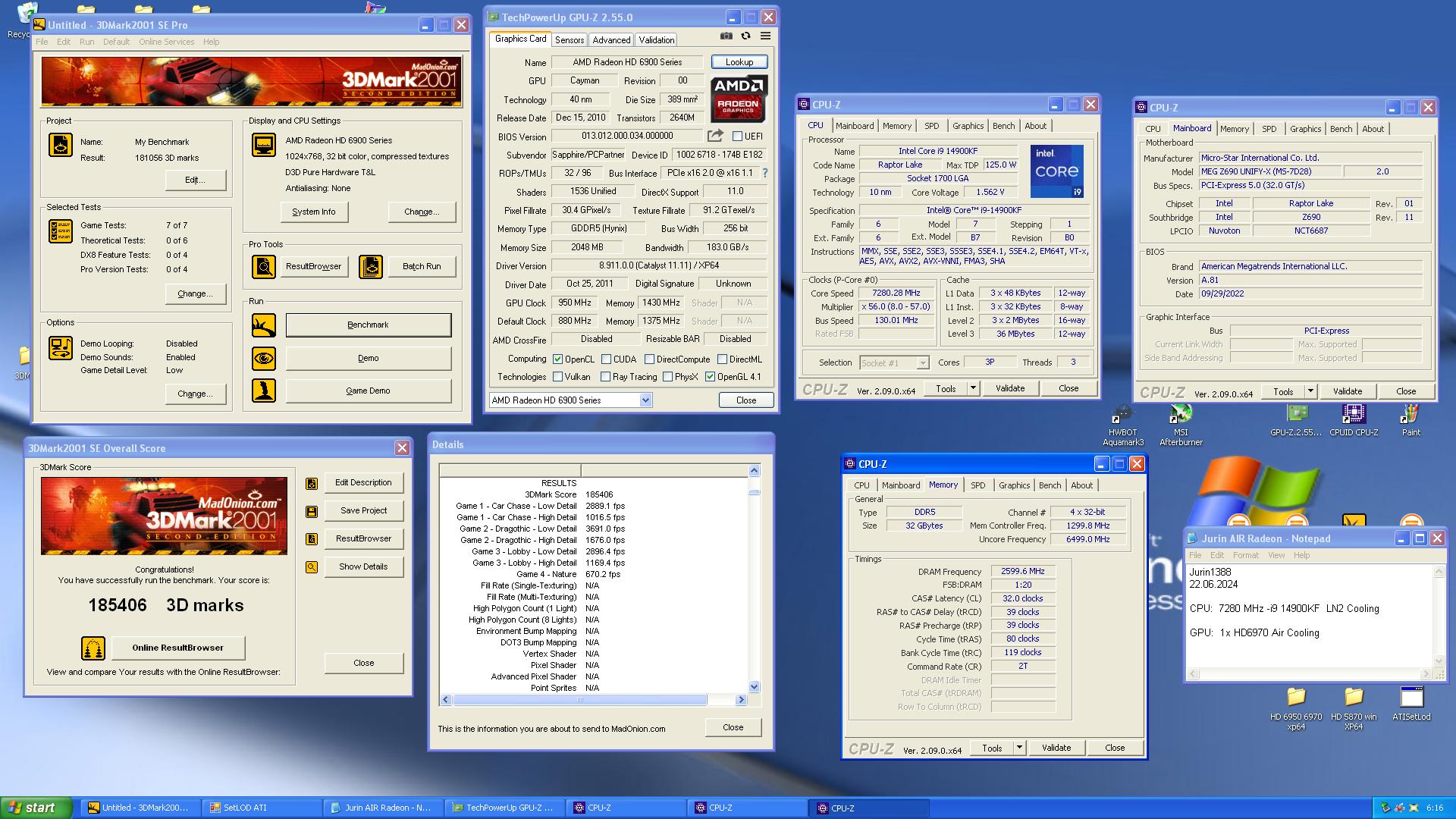This screenshot has height=819, width=1456.
Task: Click the System Info button
Action: pos(314,212)
